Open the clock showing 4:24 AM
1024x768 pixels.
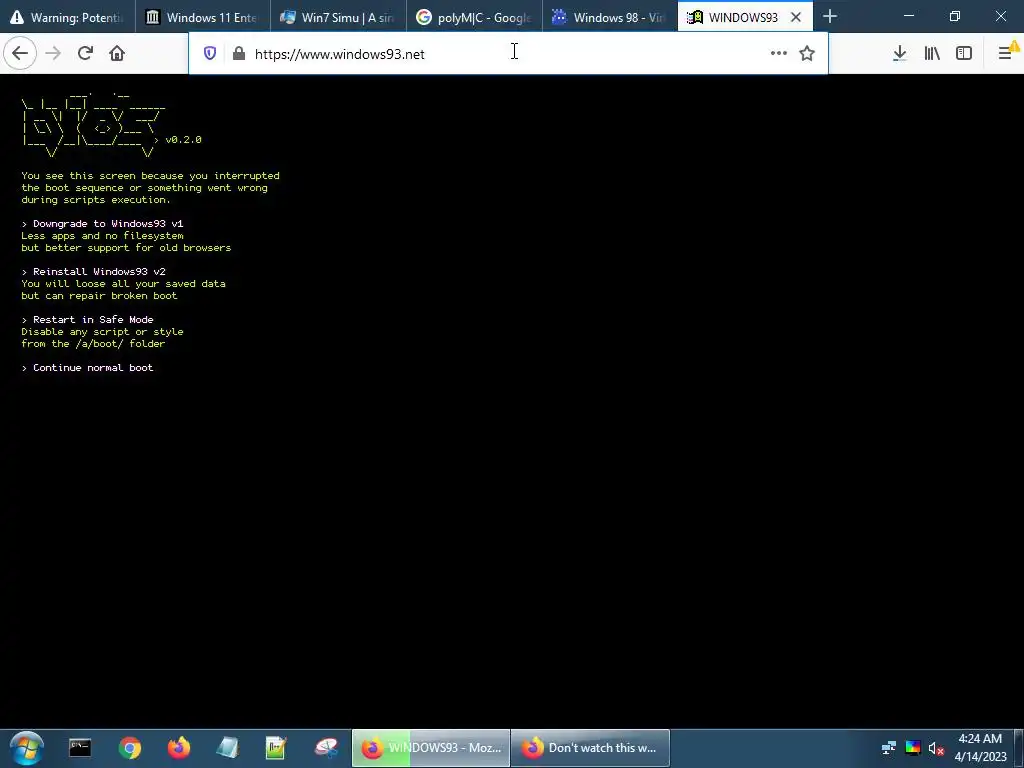click(980, 748)
